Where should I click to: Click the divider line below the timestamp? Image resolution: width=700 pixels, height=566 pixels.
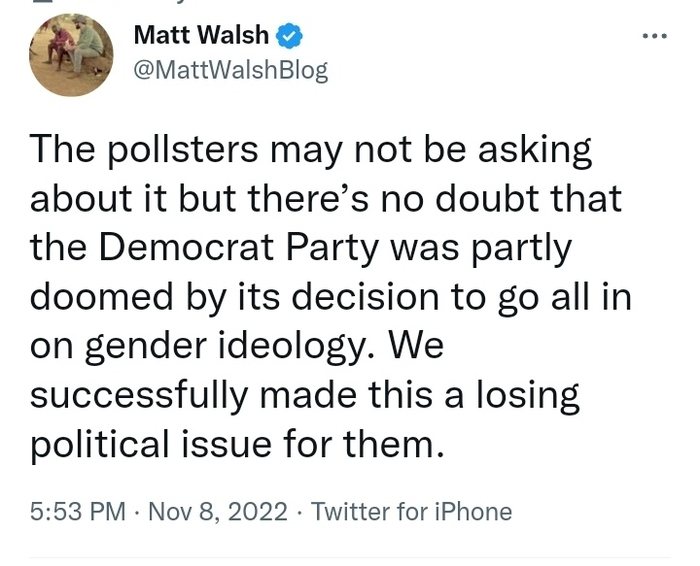click(350, 558)
